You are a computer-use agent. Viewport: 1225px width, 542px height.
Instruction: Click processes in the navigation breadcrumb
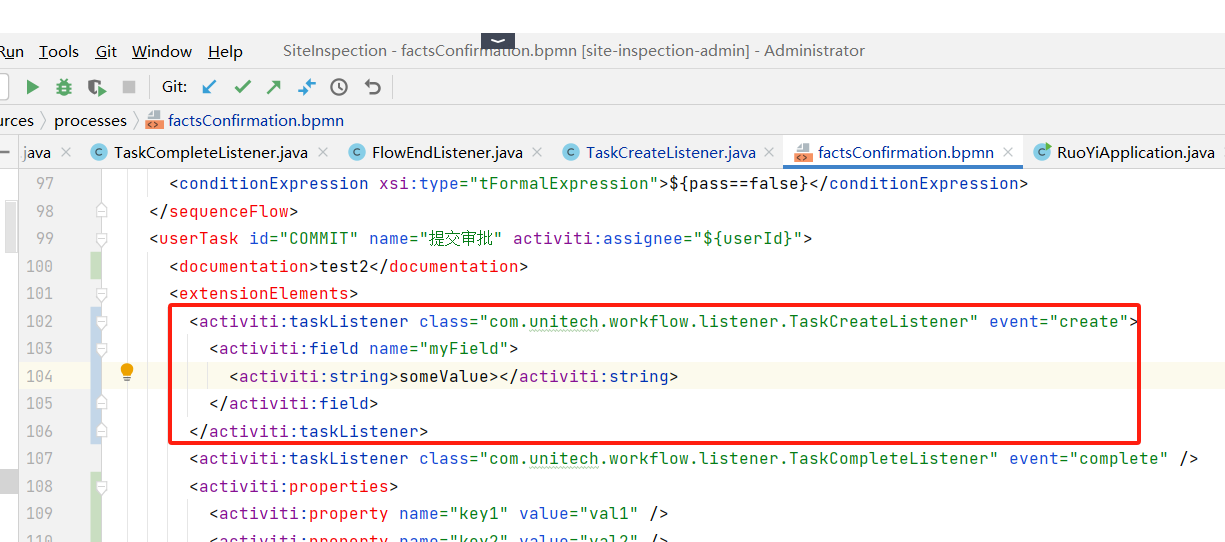91,120
